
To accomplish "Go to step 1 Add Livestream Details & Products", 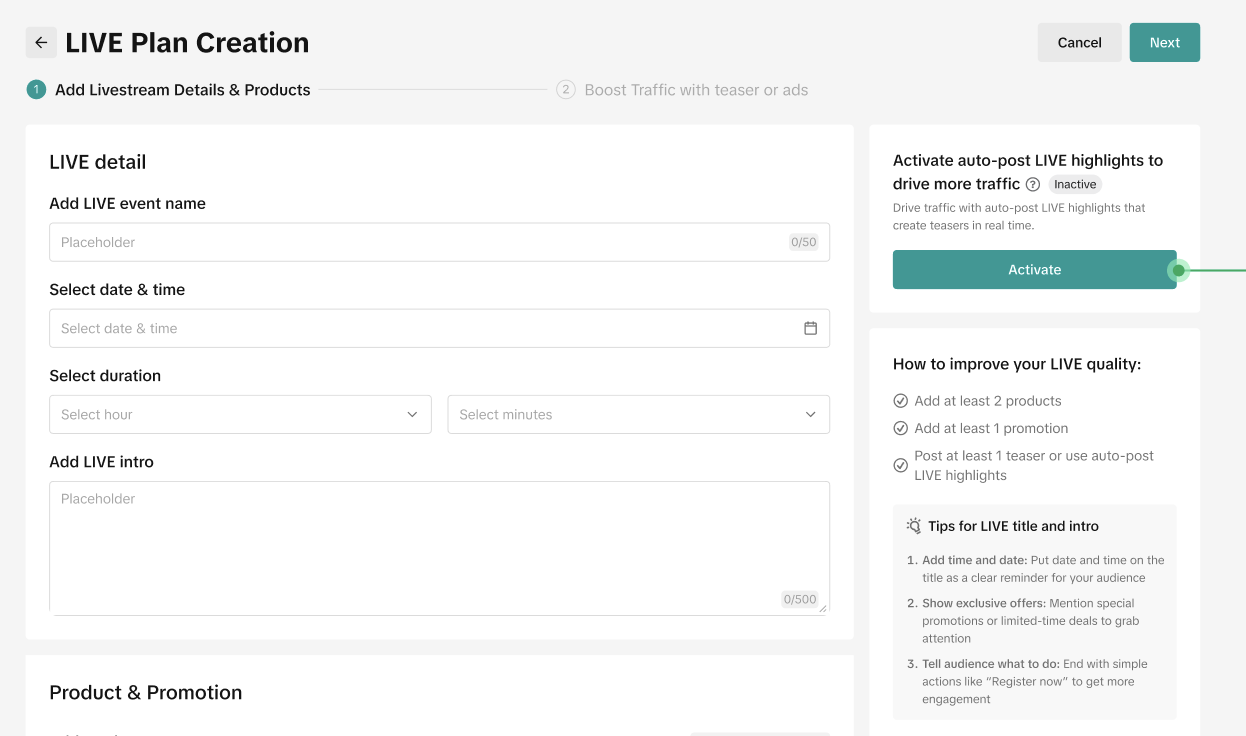I will click(182, 90).
